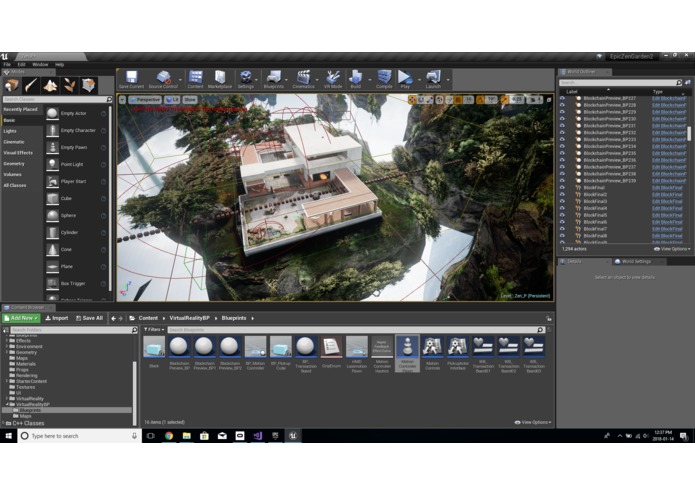Open the viewport Show dropdown
This screenshot has width=695, height=494.
coord(190,100)
